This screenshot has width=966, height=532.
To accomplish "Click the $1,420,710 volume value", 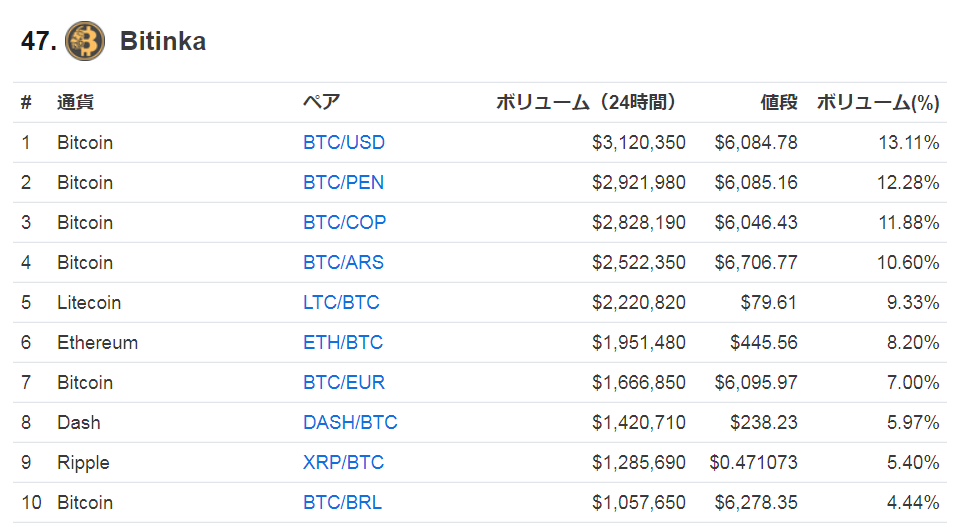I will tap(639, 422).
